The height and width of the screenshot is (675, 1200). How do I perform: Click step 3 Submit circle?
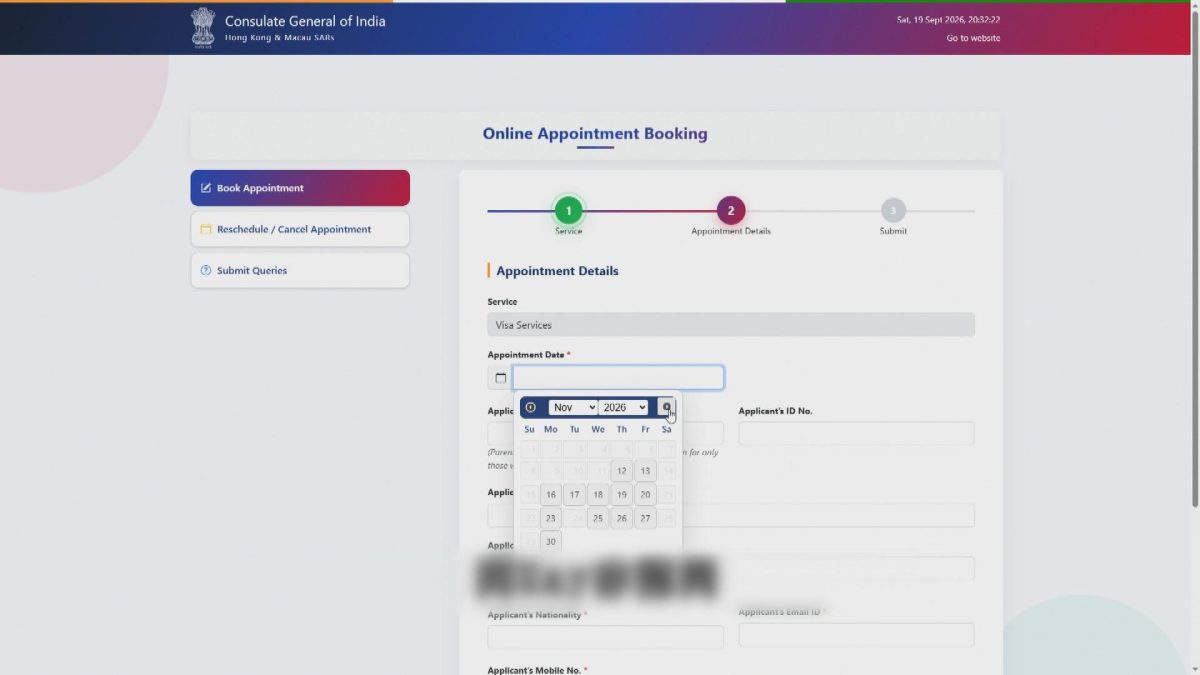pos(893,210)
